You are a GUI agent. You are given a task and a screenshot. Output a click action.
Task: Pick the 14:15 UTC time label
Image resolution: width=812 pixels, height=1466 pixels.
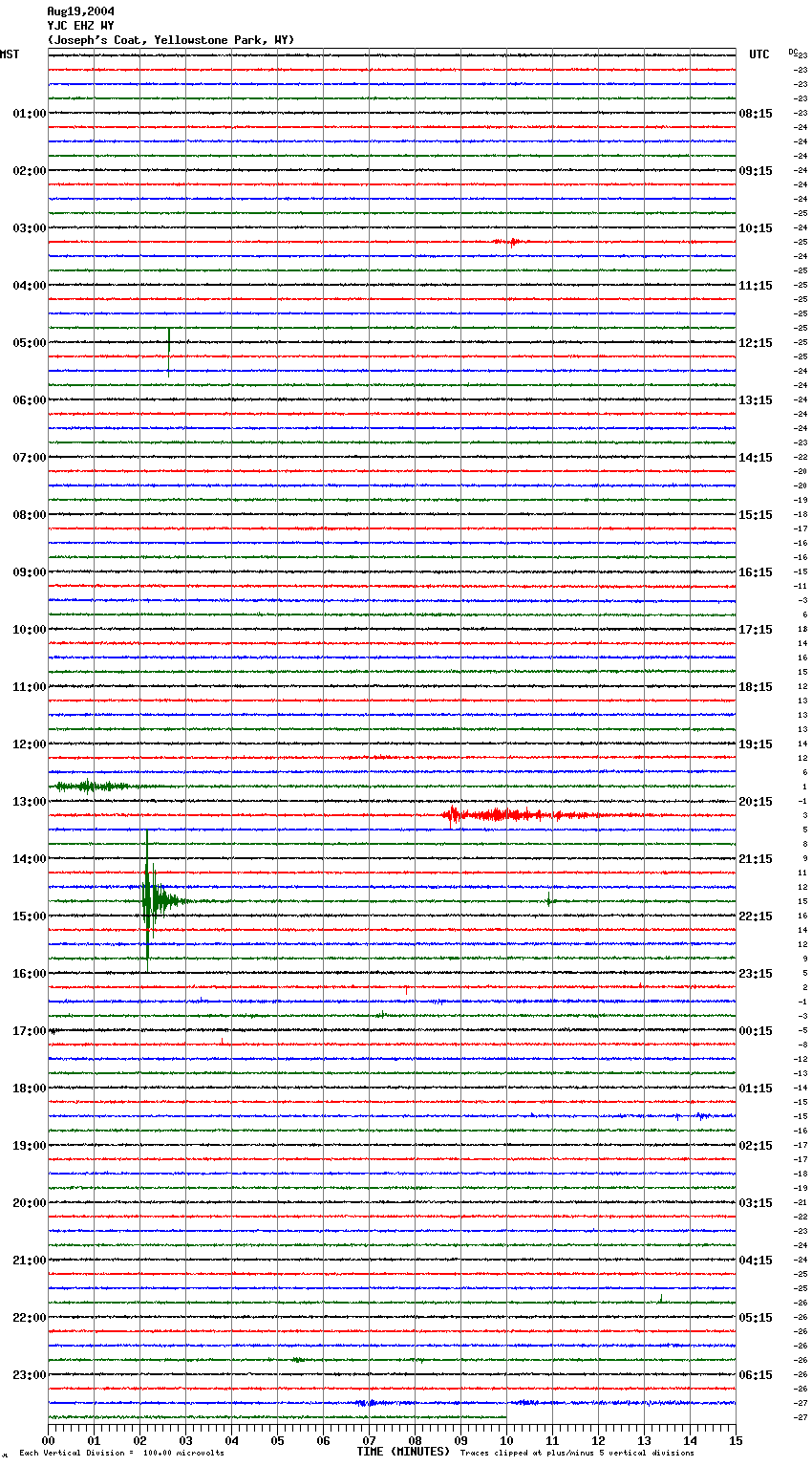click(x=756, y=458)
